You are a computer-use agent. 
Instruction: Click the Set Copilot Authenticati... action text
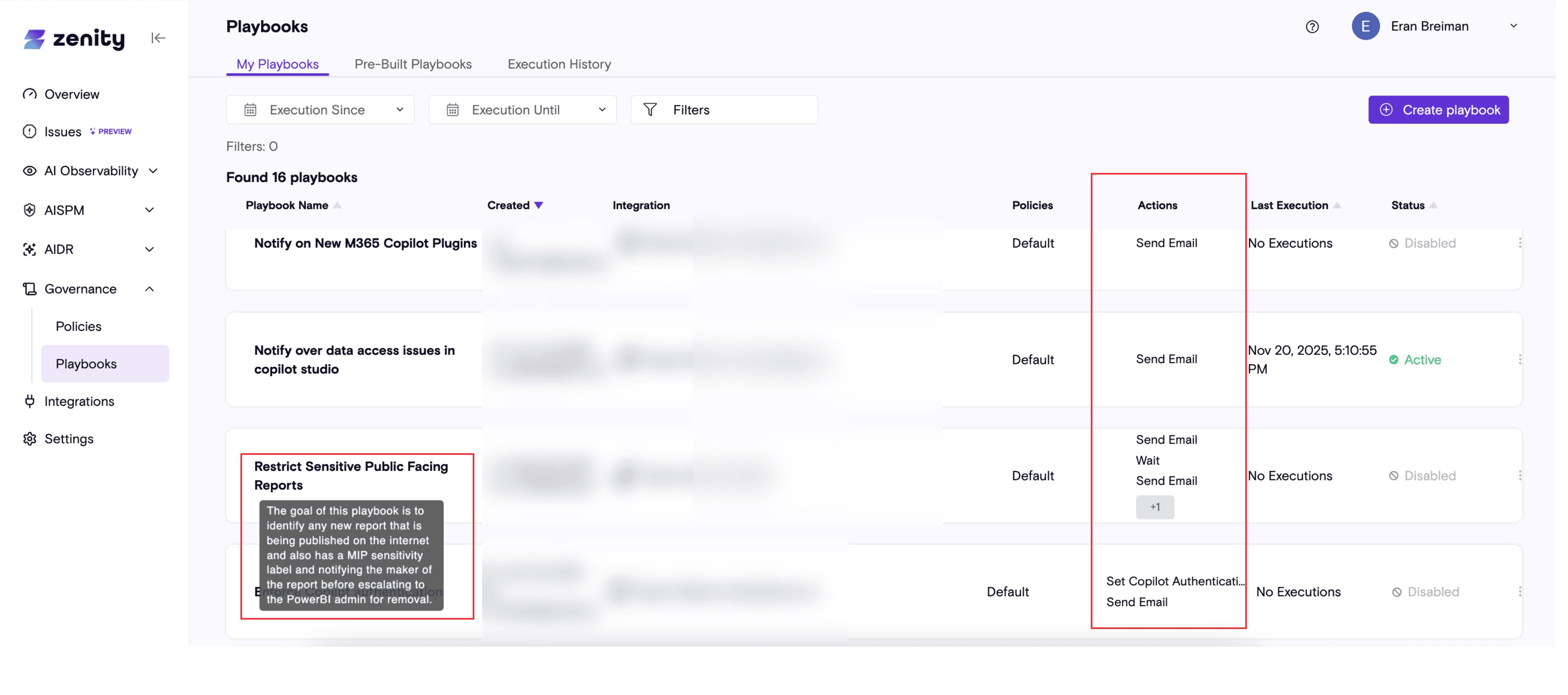1176,581
